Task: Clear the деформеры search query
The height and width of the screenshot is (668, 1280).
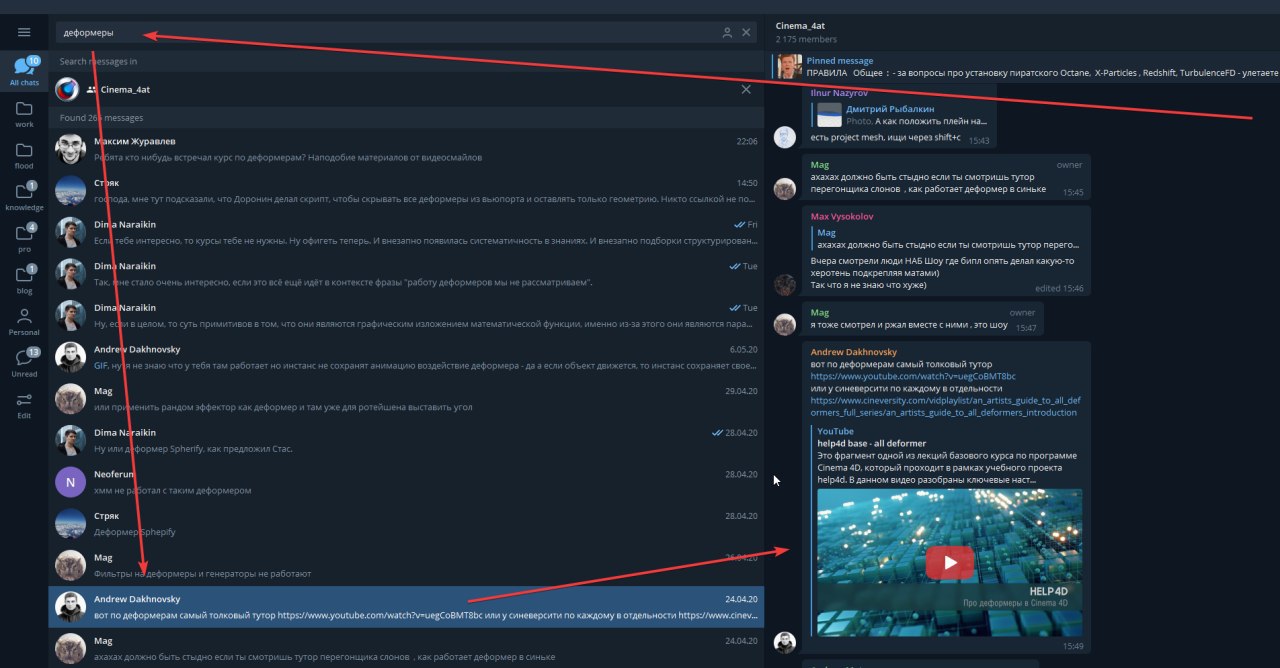Action: point(746,33)
